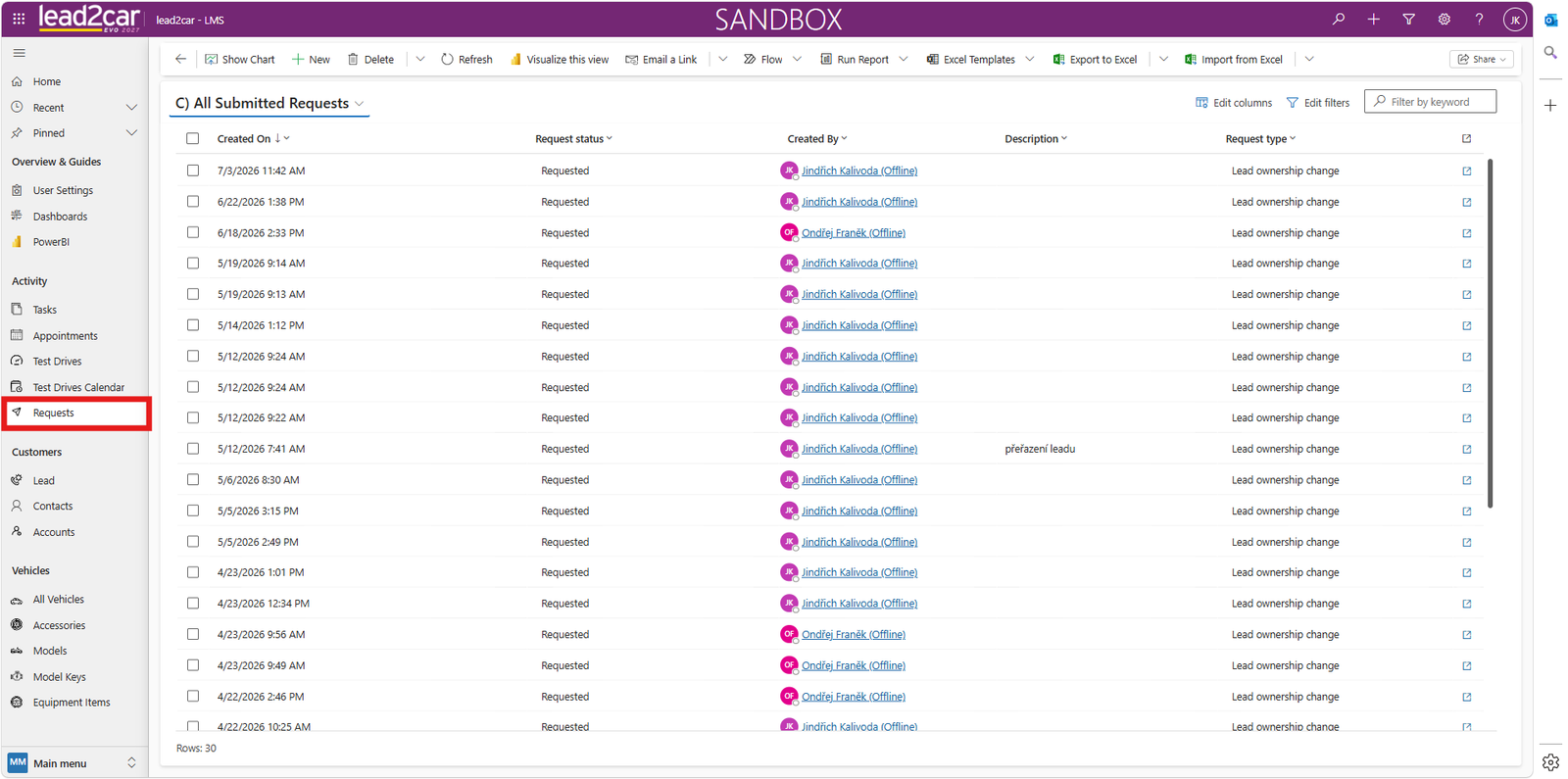
Task: Open the Flow dropdown arrow
Action: coord(797,60)
